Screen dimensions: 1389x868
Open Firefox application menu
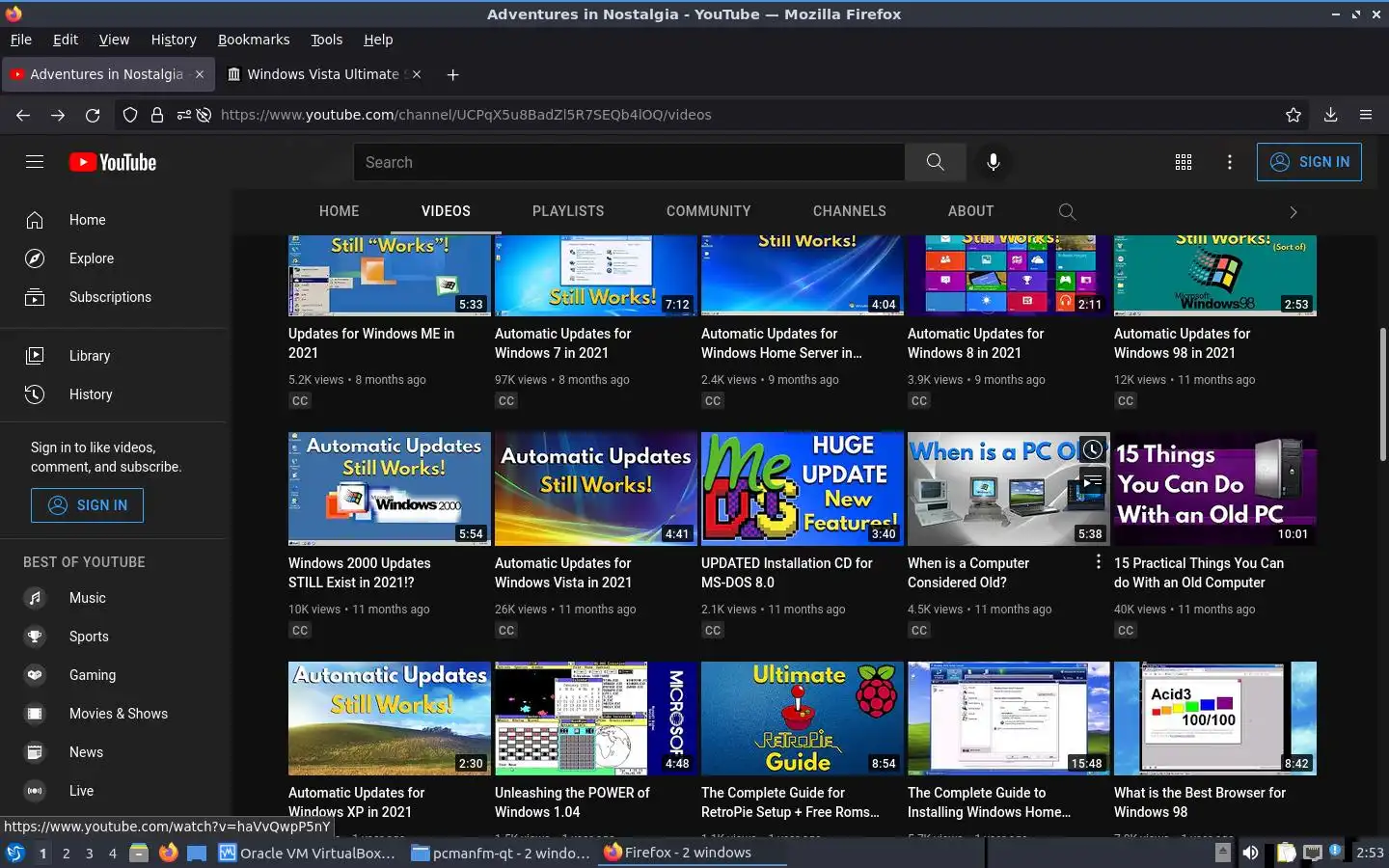[x=1366, y=115]
